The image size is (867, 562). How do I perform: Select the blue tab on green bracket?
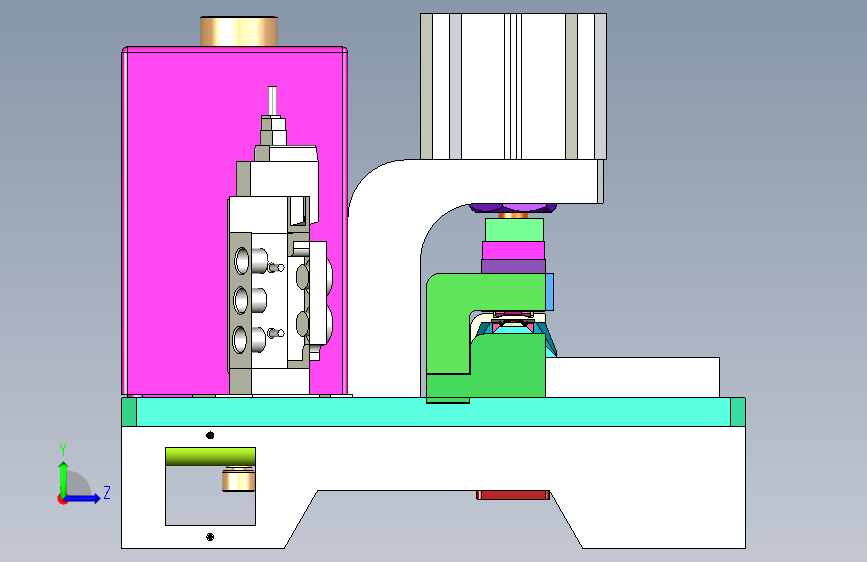click(550, 292)
